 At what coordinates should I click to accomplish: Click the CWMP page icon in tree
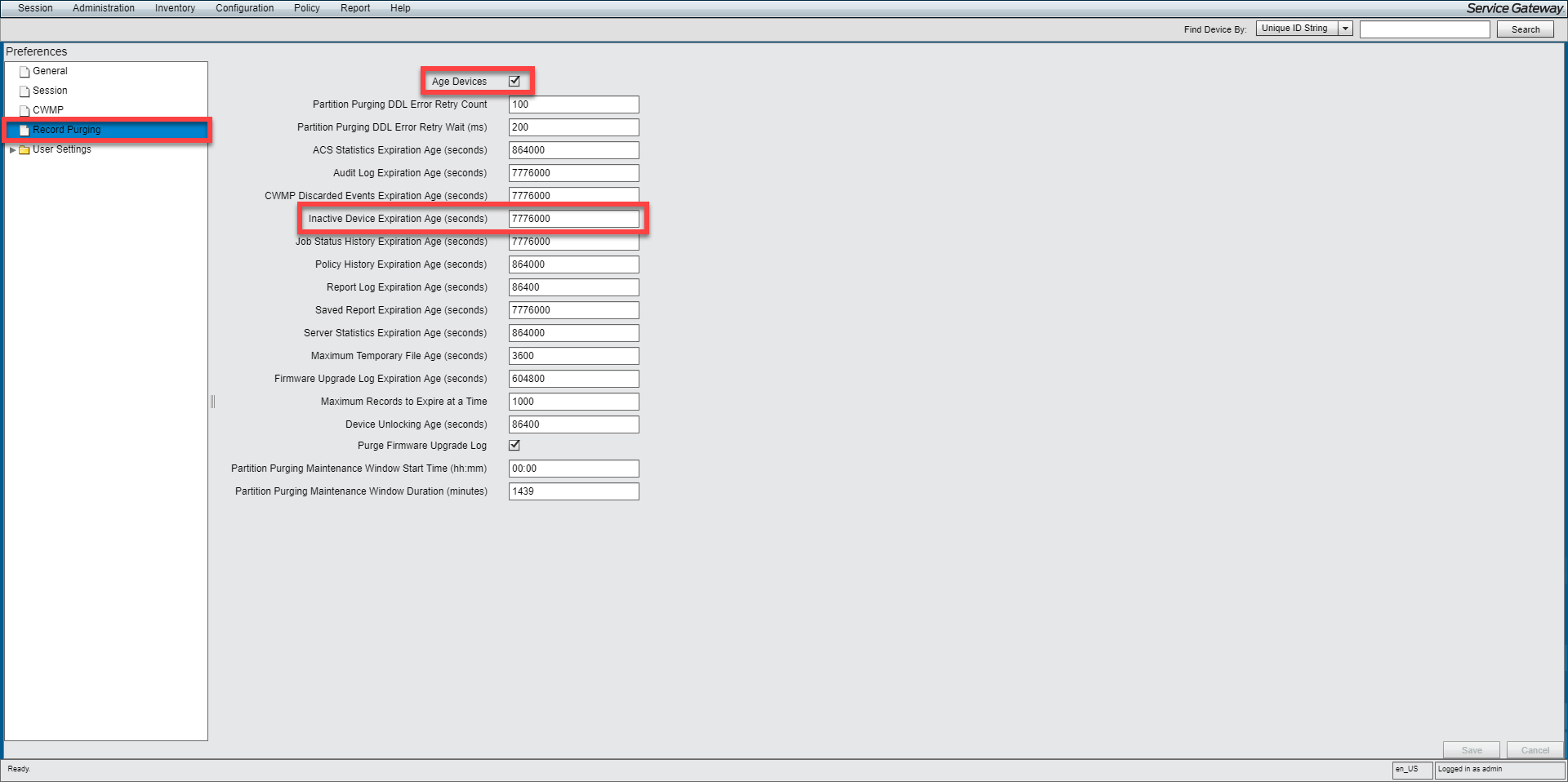click(x=24, y=111)
